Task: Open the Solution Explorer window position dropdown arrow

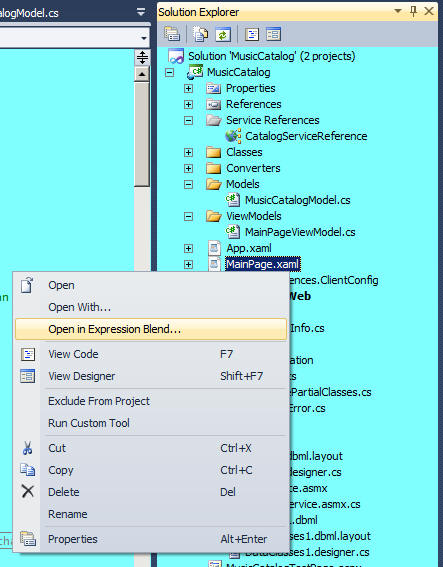Action: (398, 11)
